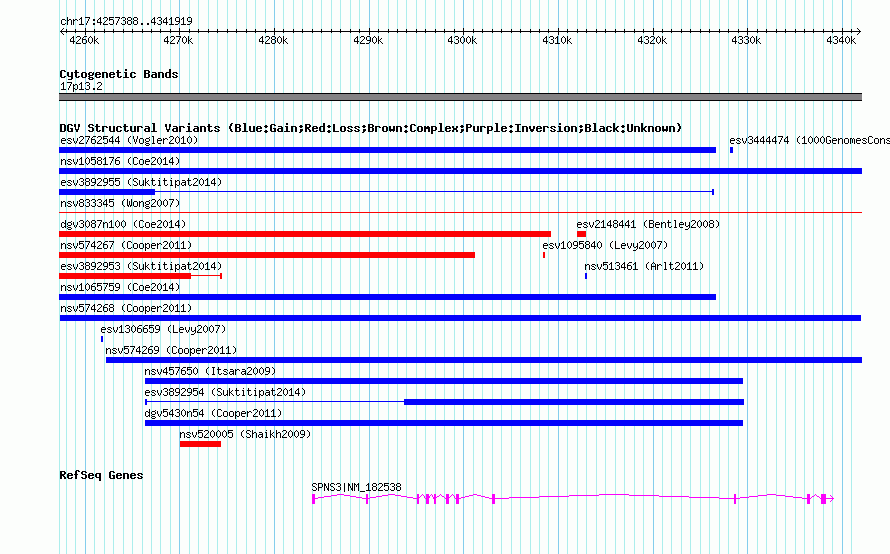Click the SPNS3 gene arrow end
The image size is (890, 554).
pyautogui.click(x=831, y=499)
